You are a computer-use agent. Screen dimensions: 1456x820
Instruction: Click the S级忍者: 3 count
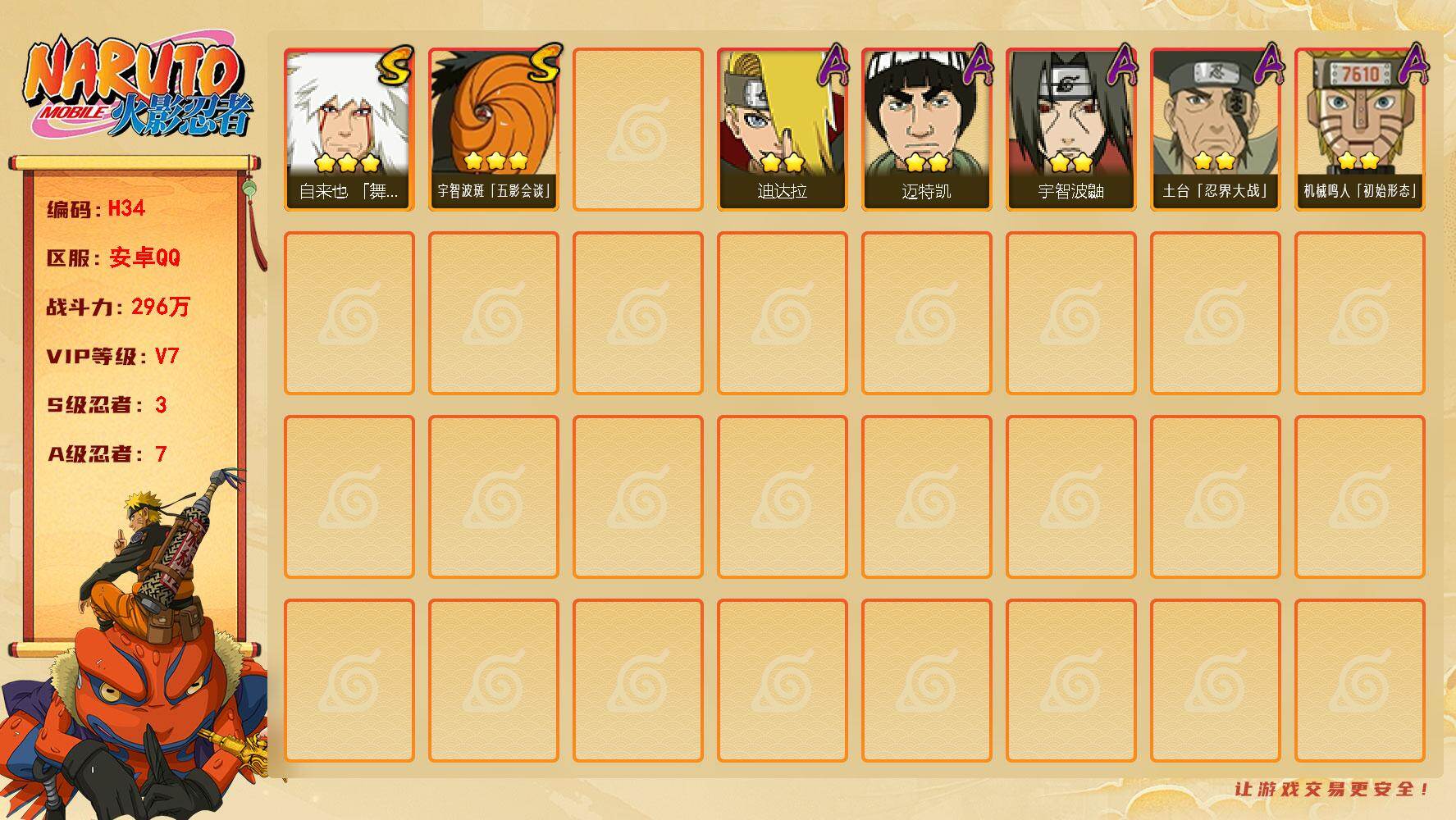pyautogui.click(x=107, y=405)
